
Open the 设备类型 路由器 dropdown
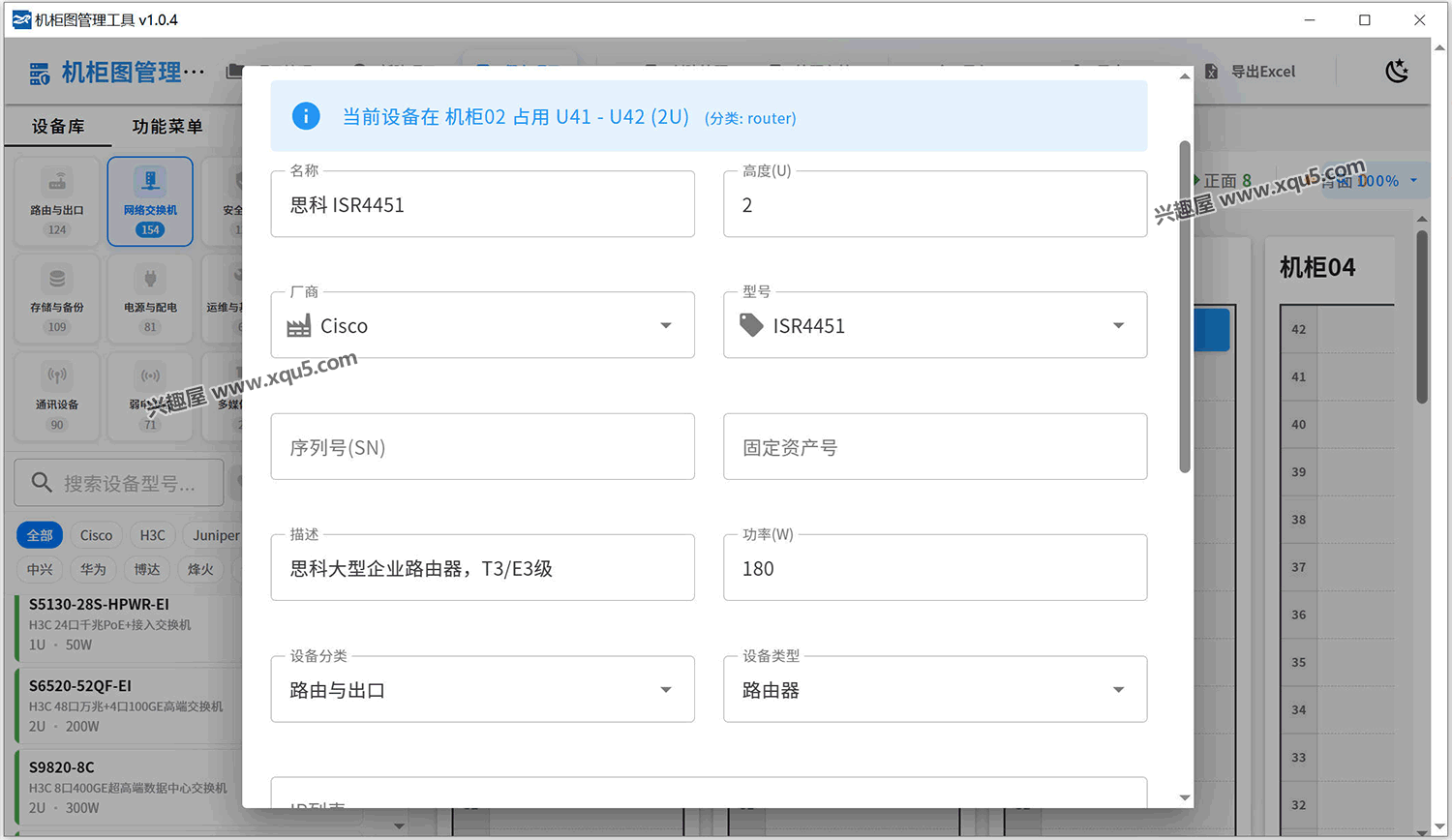coord(935,689)
